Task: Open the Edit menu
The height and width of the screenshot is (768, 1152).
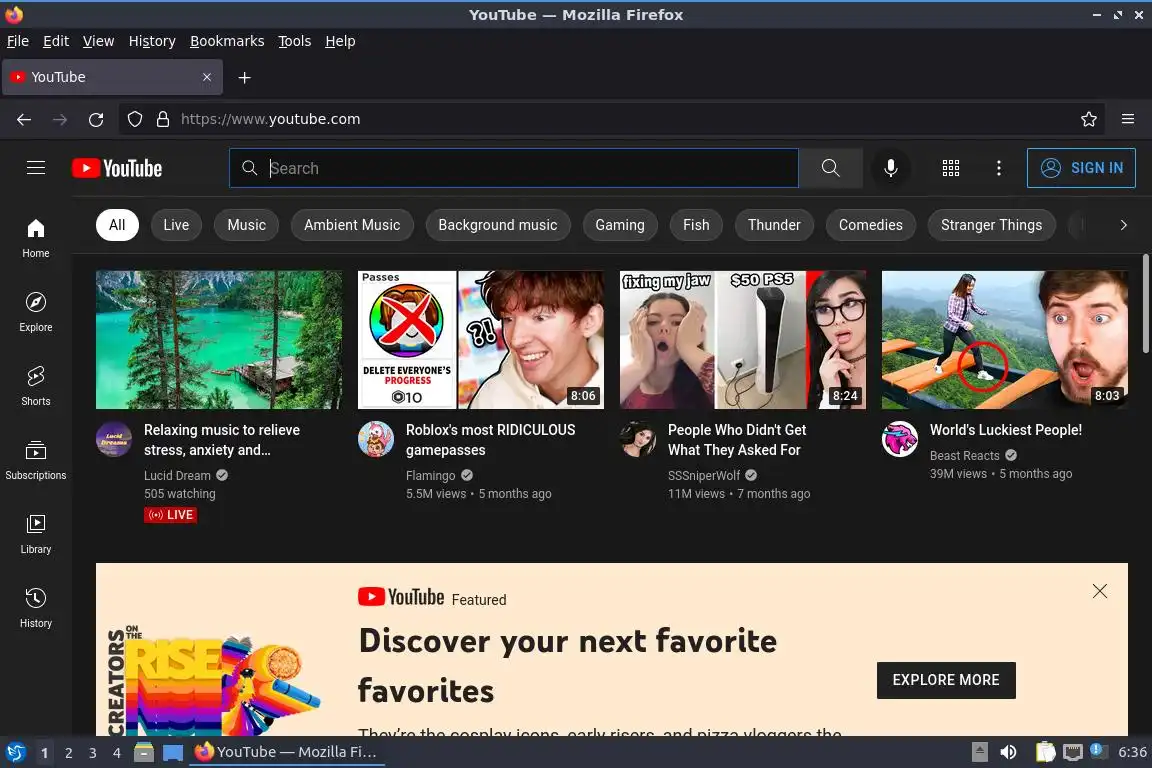Action: coord(56,41)
